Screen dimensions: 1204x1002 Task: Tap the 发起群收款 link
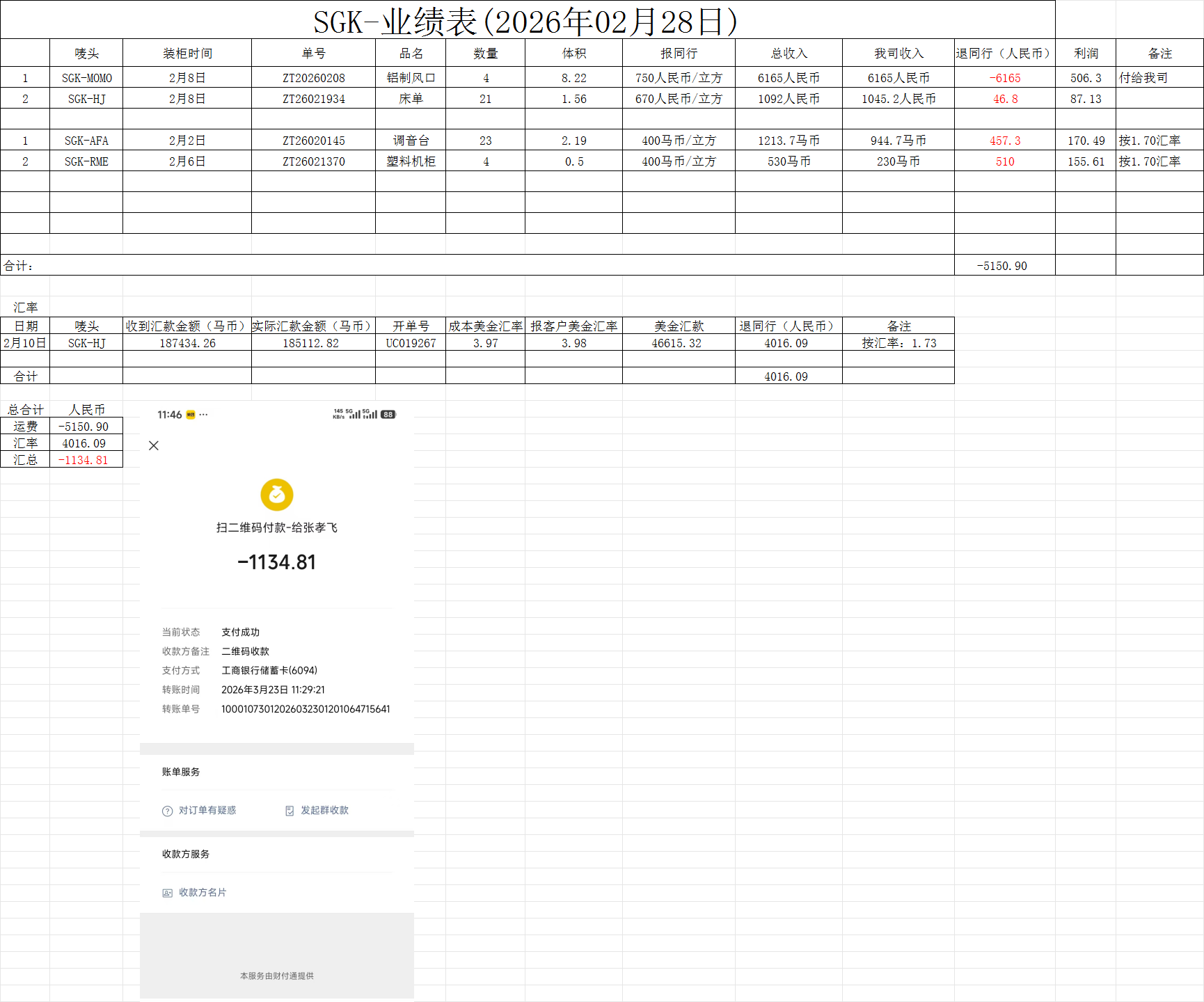(324, 811)
